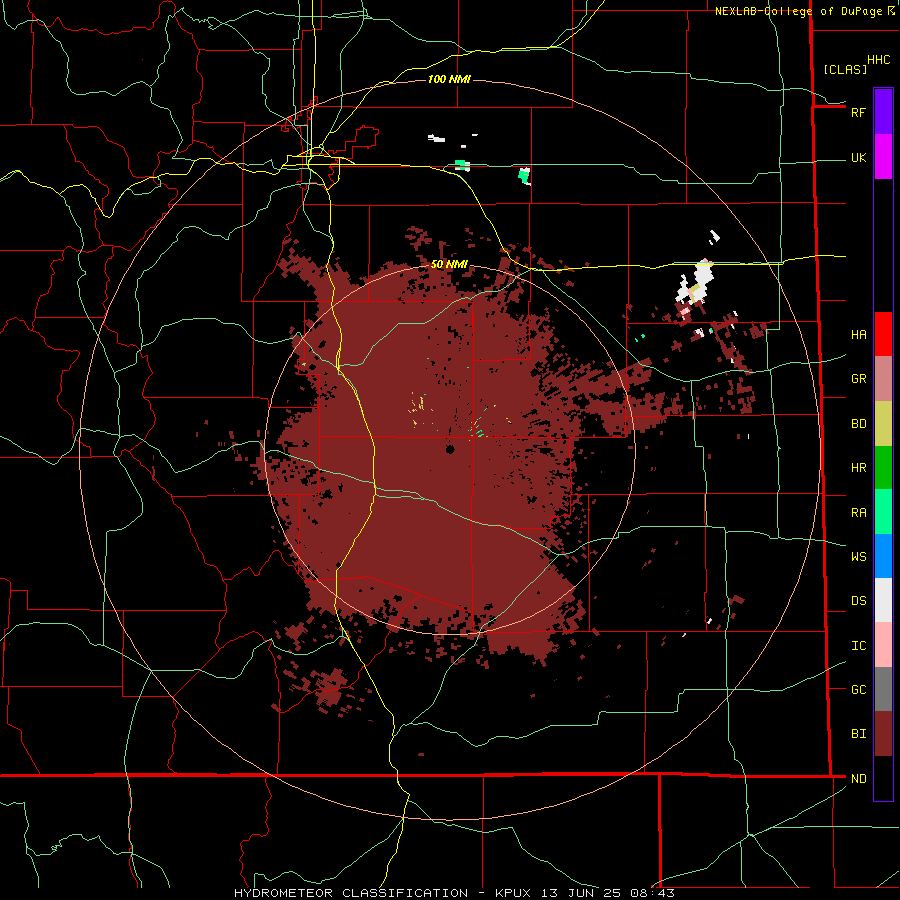Screen dimensions: 900x900
Task: Click the HR legend label
Action: point(858,468)
